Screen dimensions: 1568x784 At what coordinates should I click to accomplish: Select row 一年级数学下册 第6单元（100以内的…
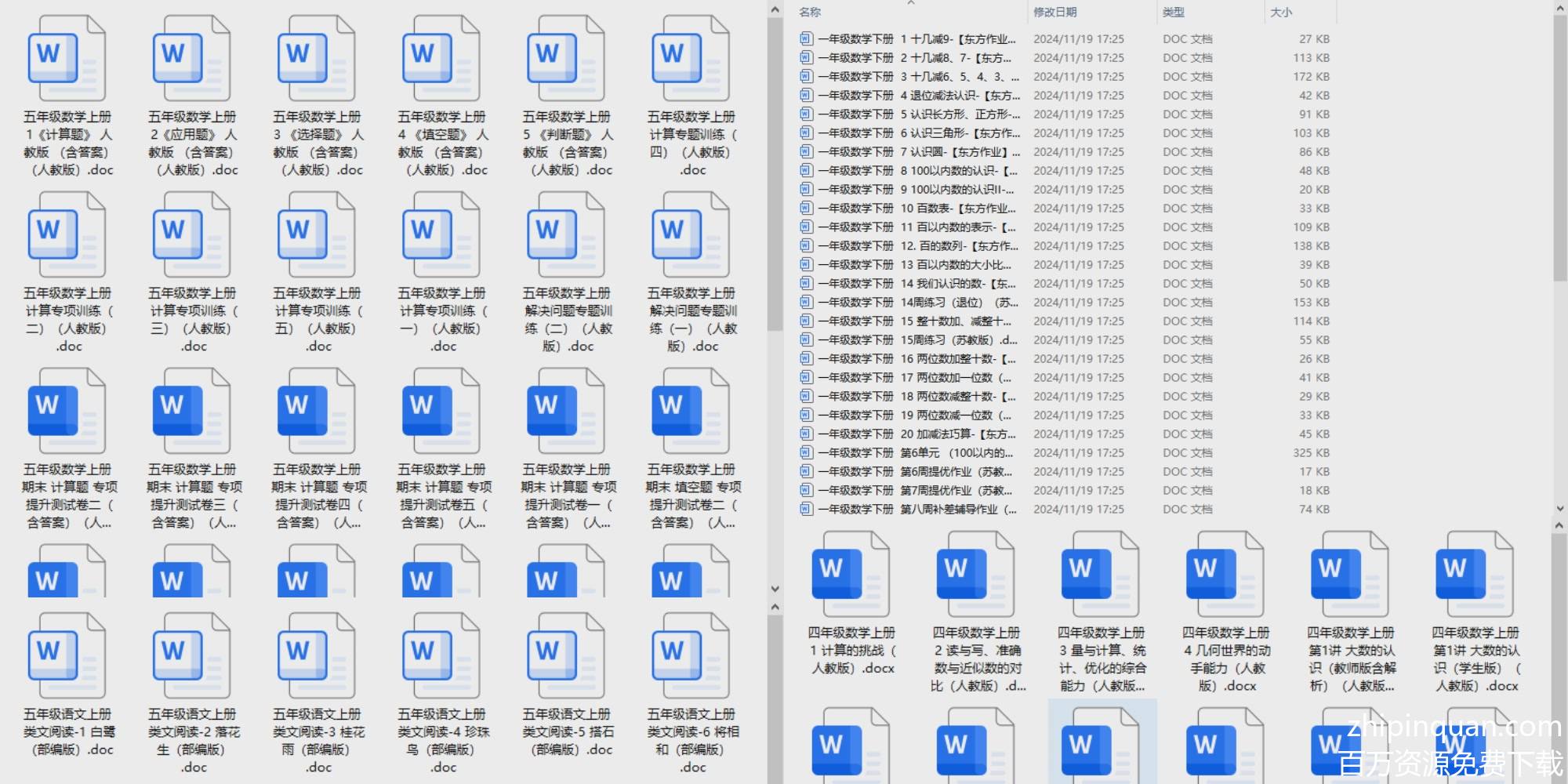pyautogui.click(x=1065, y=452)
